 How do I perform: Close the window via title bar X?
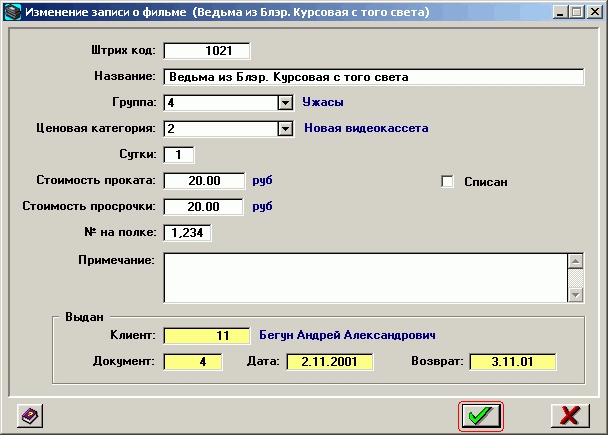(594, 12)
